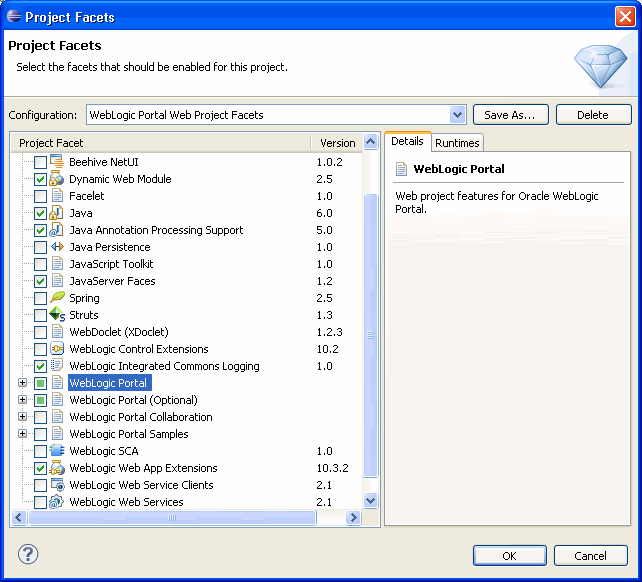This screenshot has height=582, width=642.
Task: Click the Delete configuration button
Action: [x=593, y=115]
